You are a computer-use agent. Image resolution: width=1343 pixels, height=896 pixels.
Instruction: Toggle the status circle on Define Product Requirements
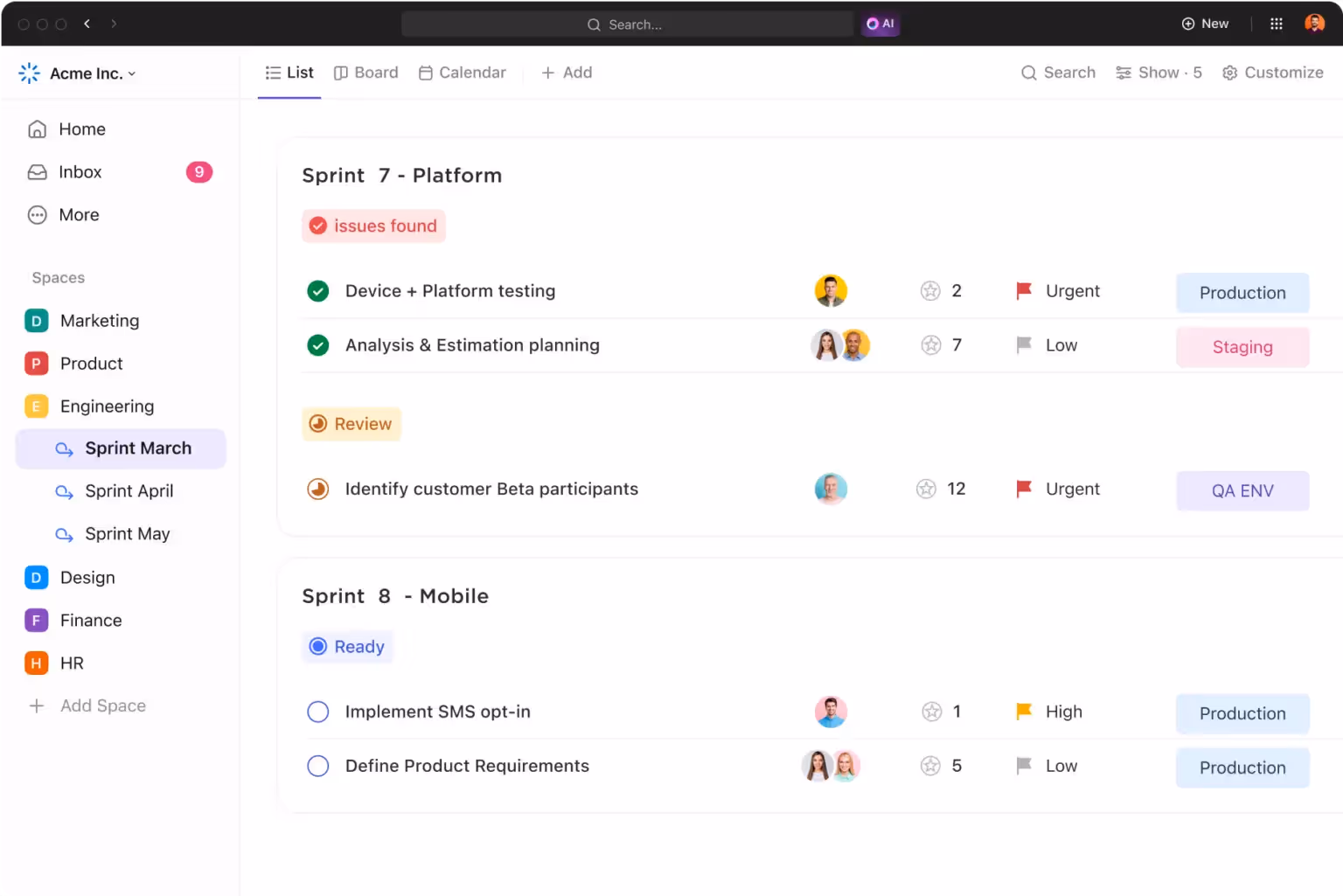coord(317,766)
